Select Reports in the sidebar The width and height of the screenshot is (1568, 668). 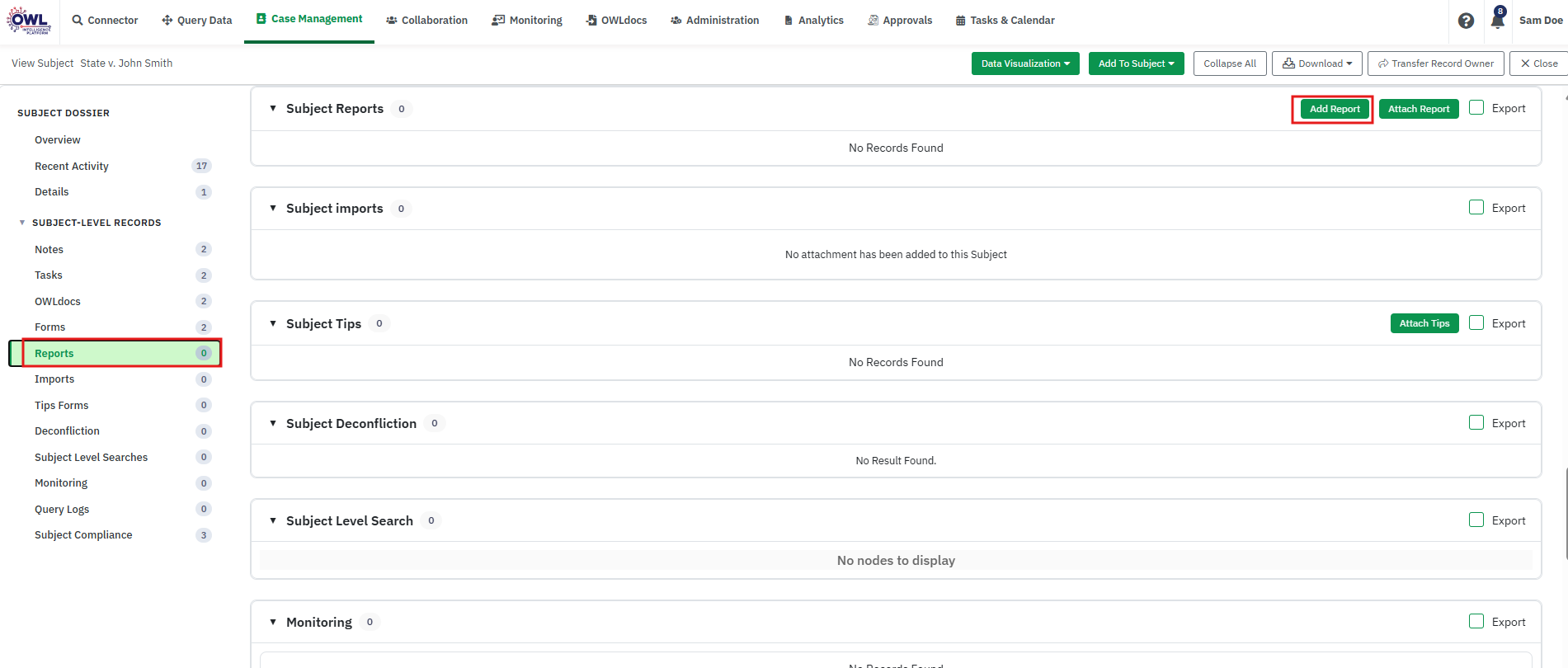pos(115,353)
